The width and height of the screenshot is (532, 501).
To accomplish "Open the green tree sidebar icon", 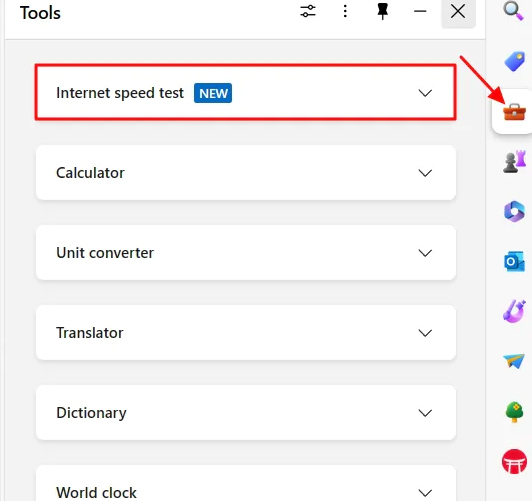I will click(x=514, y=412).
